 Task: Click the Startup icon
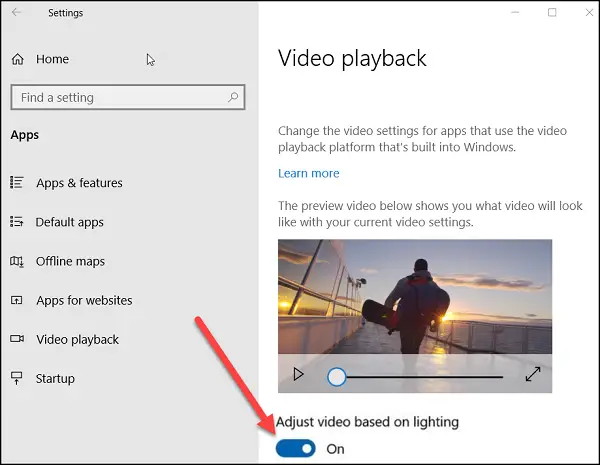pos(16,378)
